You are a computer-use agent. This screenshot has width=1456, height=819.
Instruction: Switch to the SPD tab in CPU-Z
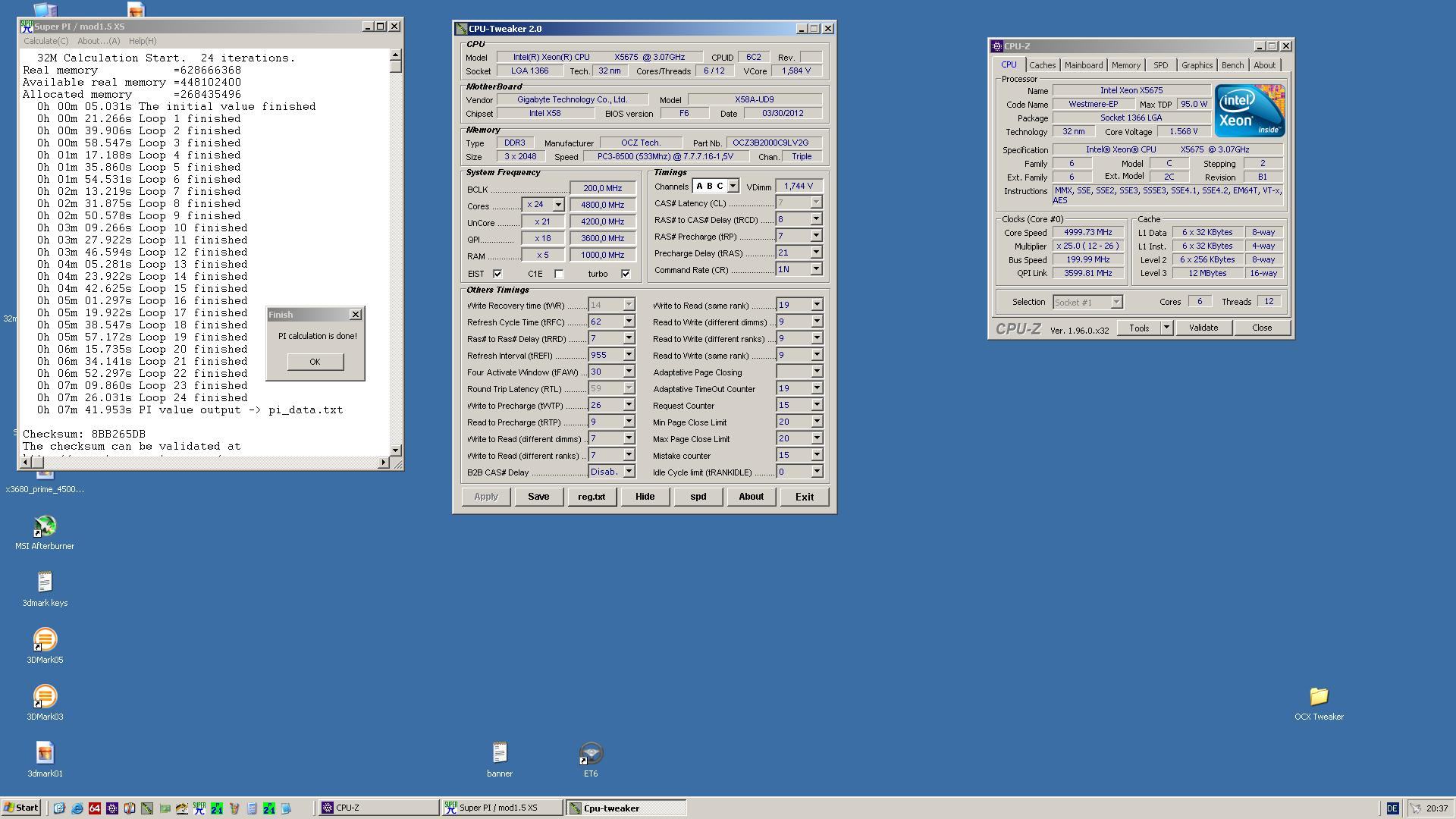click(1160, 65)
